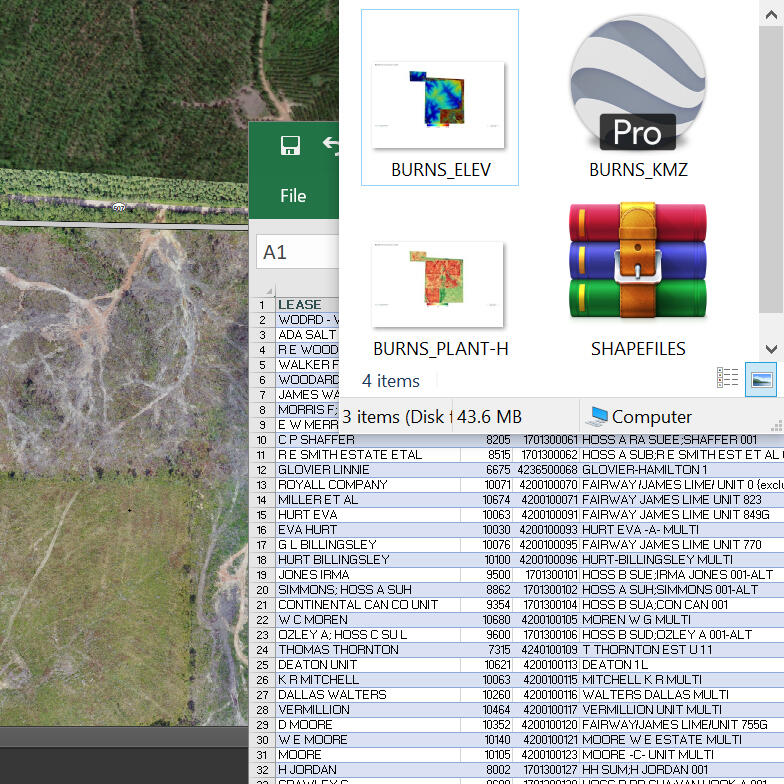Click the route 507 road marker on map
This screenshot has height=784, width=784.
(119, 207)
